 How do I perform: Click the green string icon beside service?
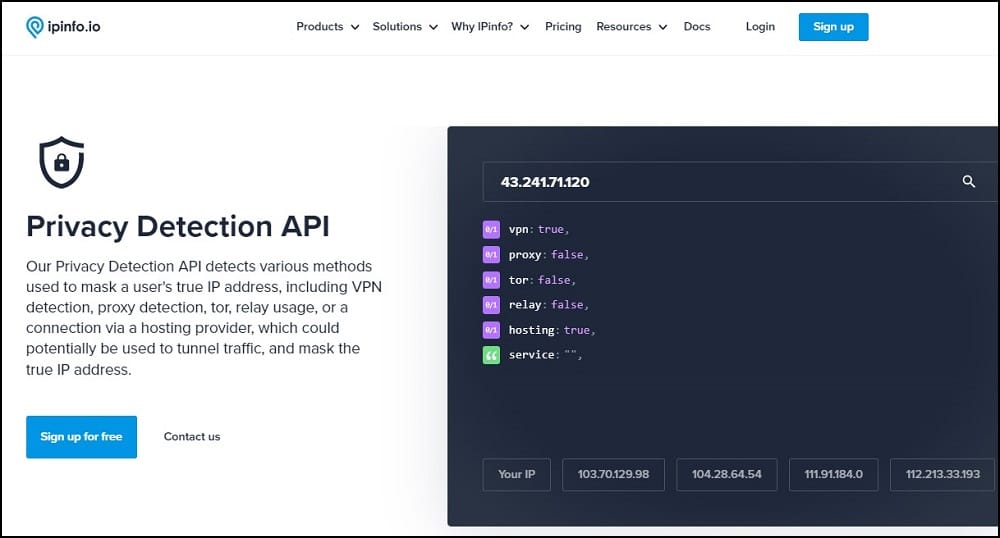point(491,355)
